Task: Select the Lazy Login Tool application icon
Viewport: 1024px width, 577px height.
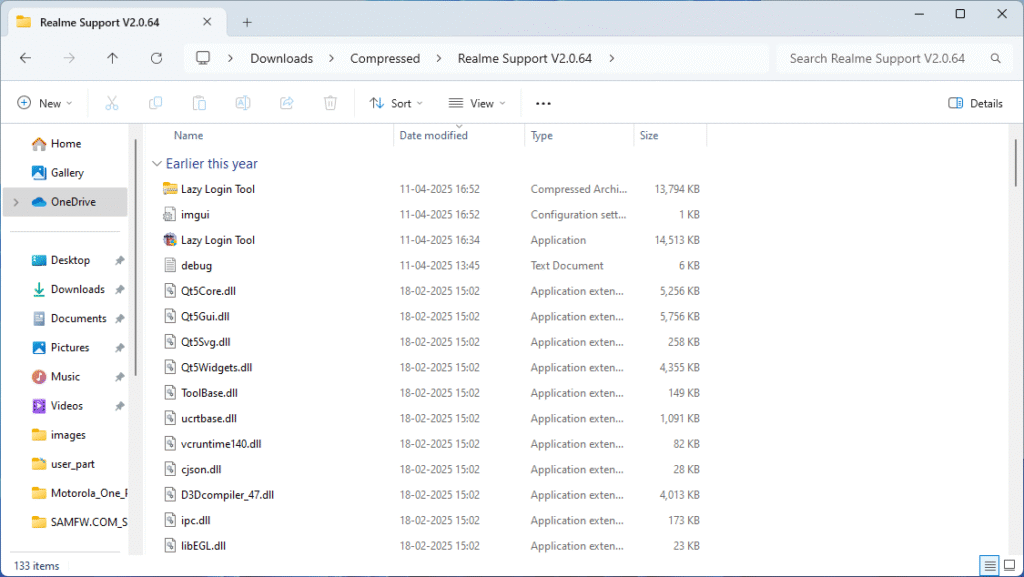Action: (170, 240)
